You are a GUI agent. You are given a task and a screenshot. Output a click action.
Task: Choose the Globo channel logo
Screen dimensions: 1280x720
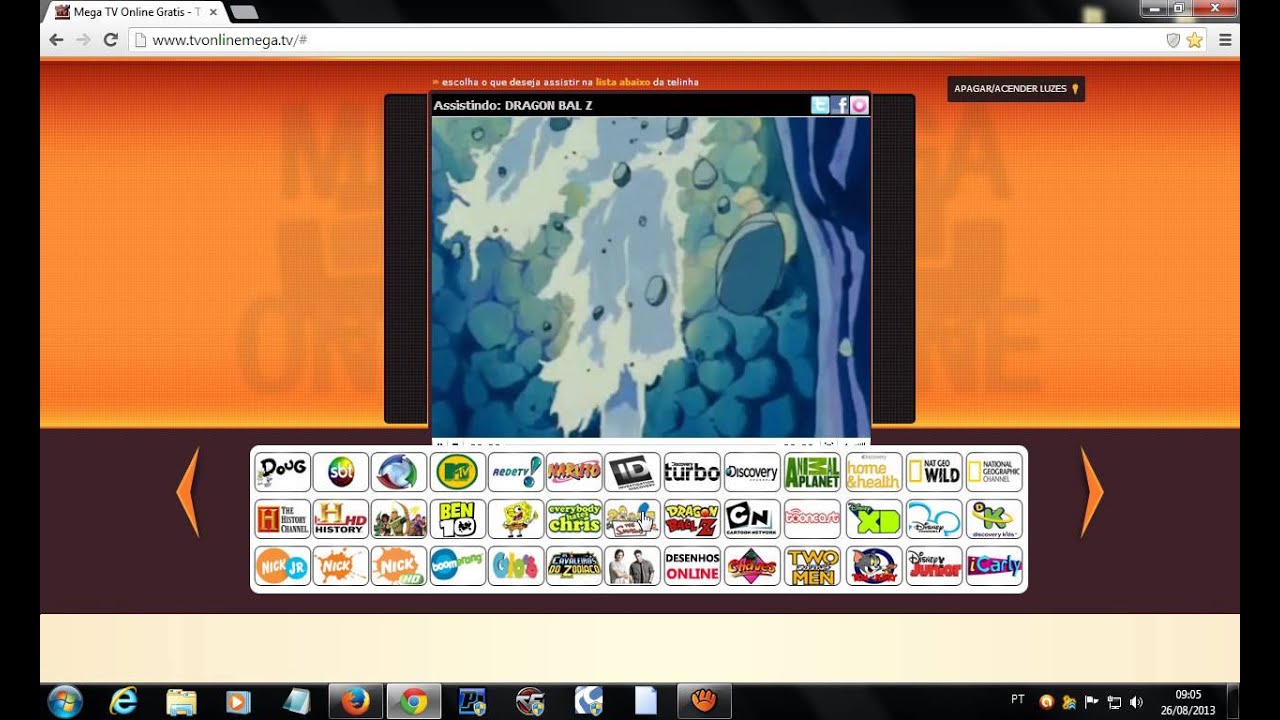(399, 472)
